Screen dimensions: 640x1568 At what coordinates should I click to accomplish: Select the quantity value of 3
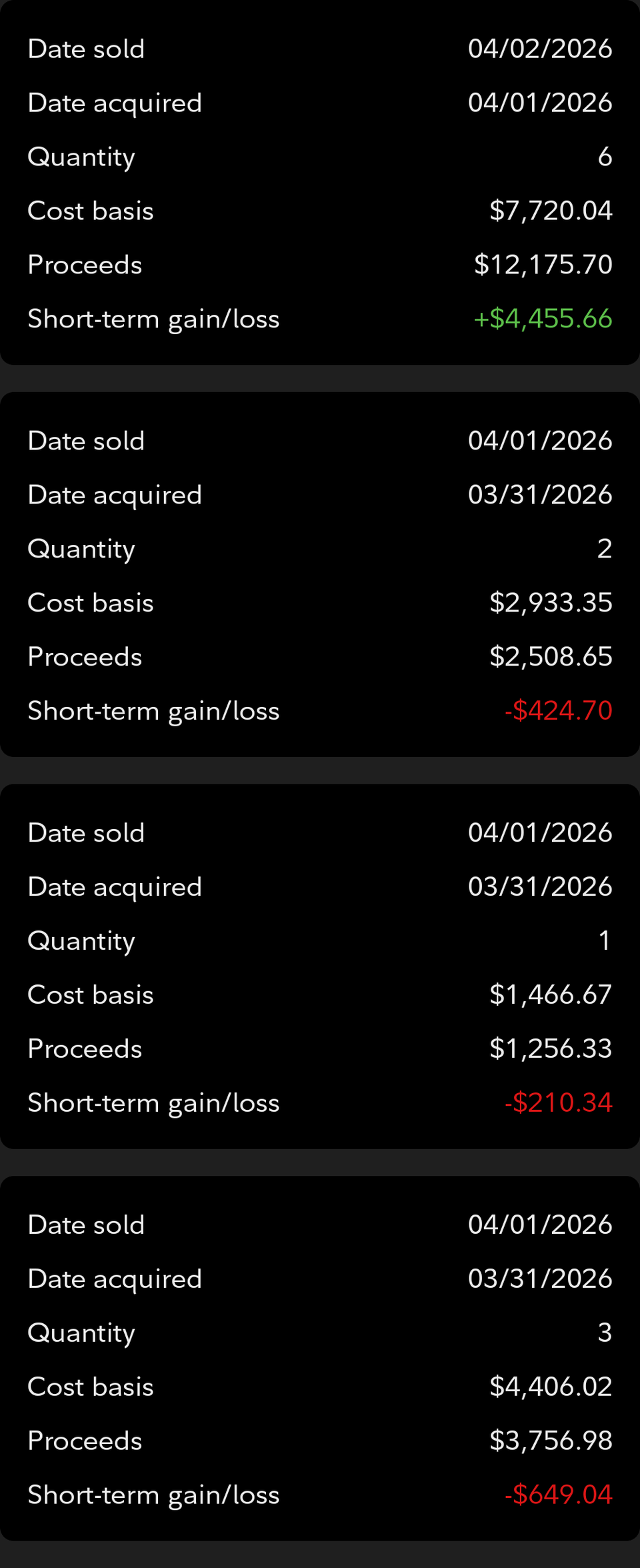click(605, 1333)
